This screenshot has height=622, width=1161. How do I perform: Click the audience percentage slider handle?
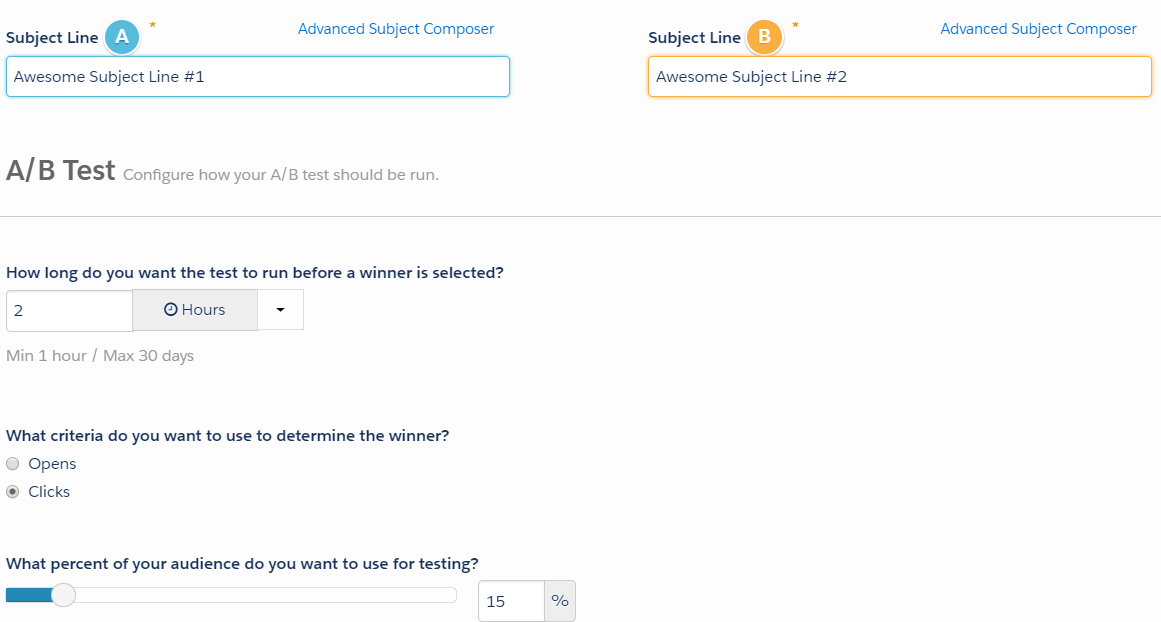(63, 594)
